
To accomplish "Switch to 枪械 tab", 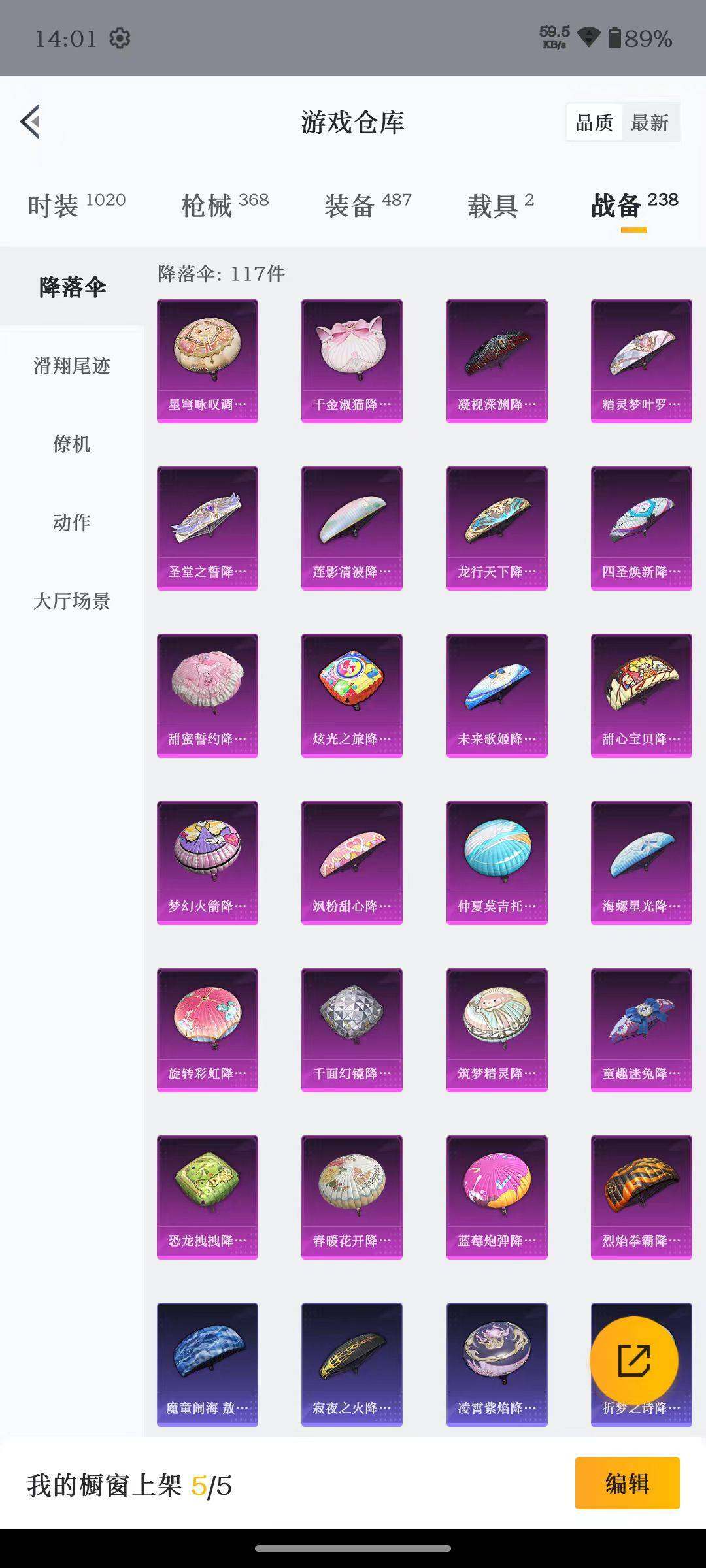I will pos(225,205).
